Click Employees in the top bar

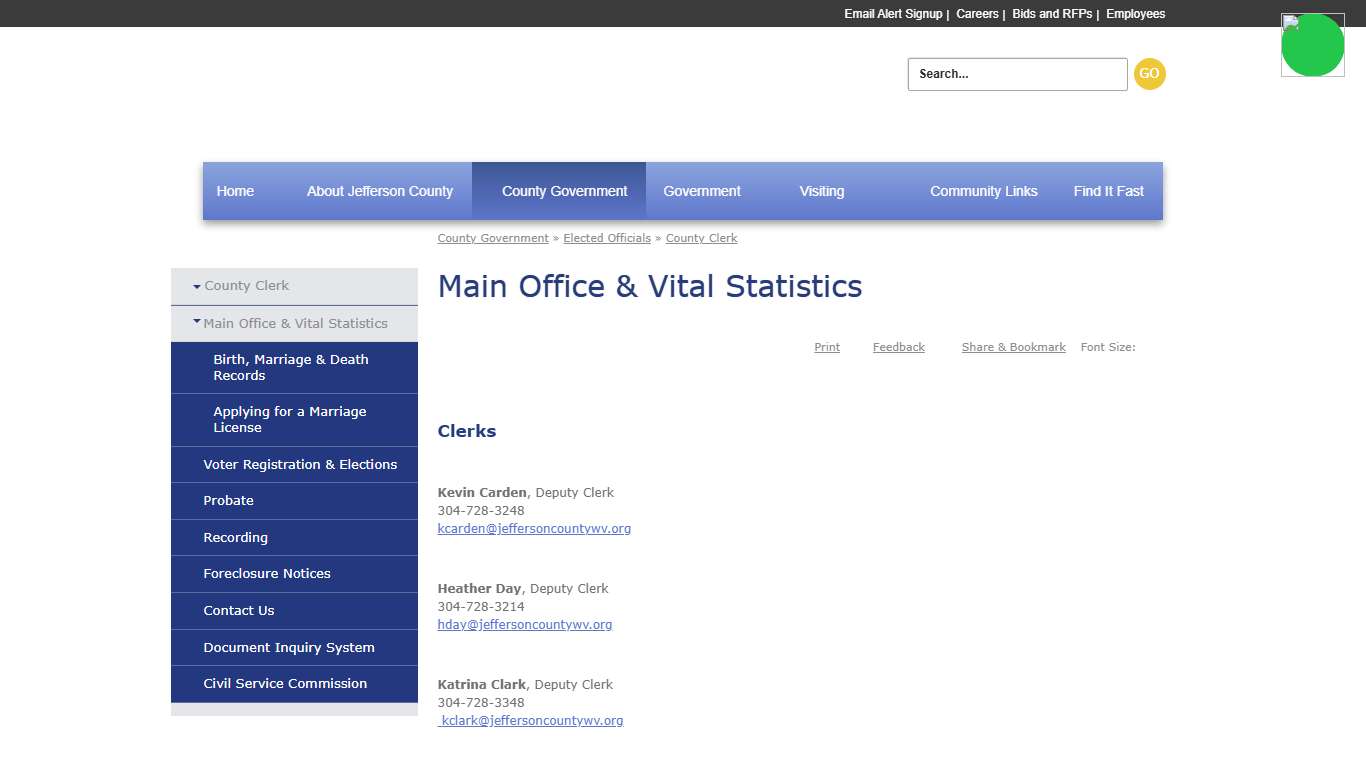click(1135, 13)
